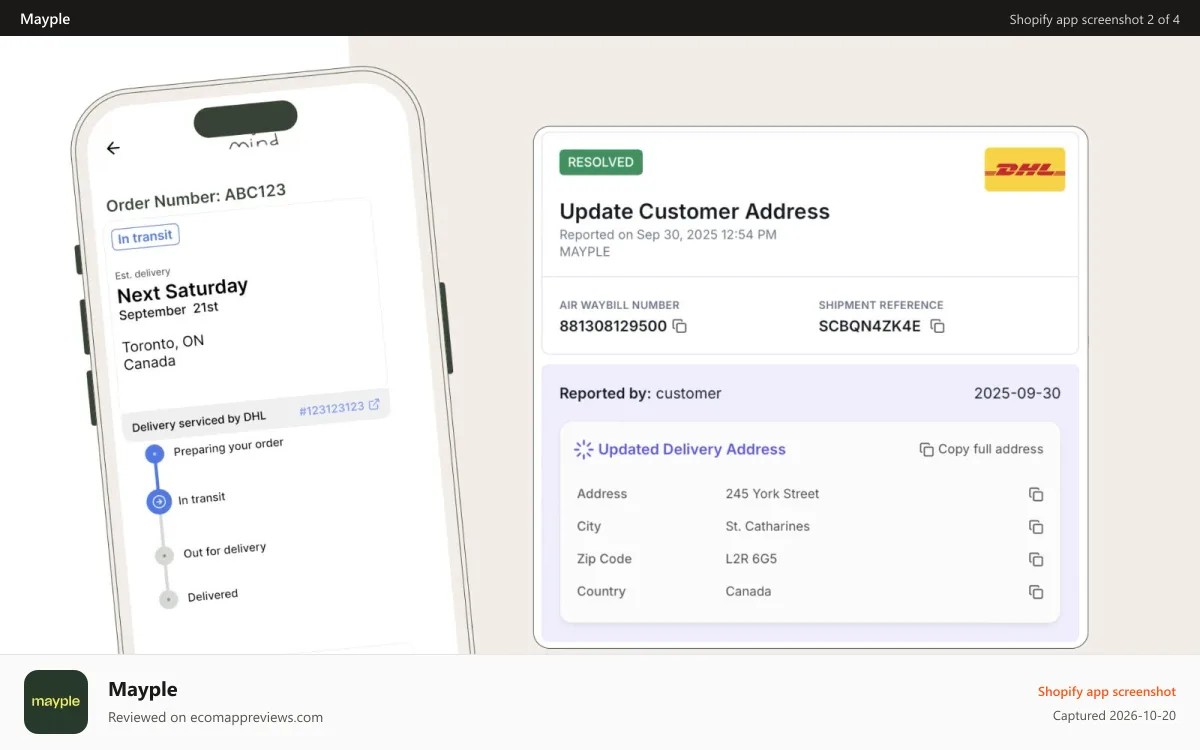The image size is (1200, 750).
Task: Click the Reported by: customer text
Action: point(640,393)
